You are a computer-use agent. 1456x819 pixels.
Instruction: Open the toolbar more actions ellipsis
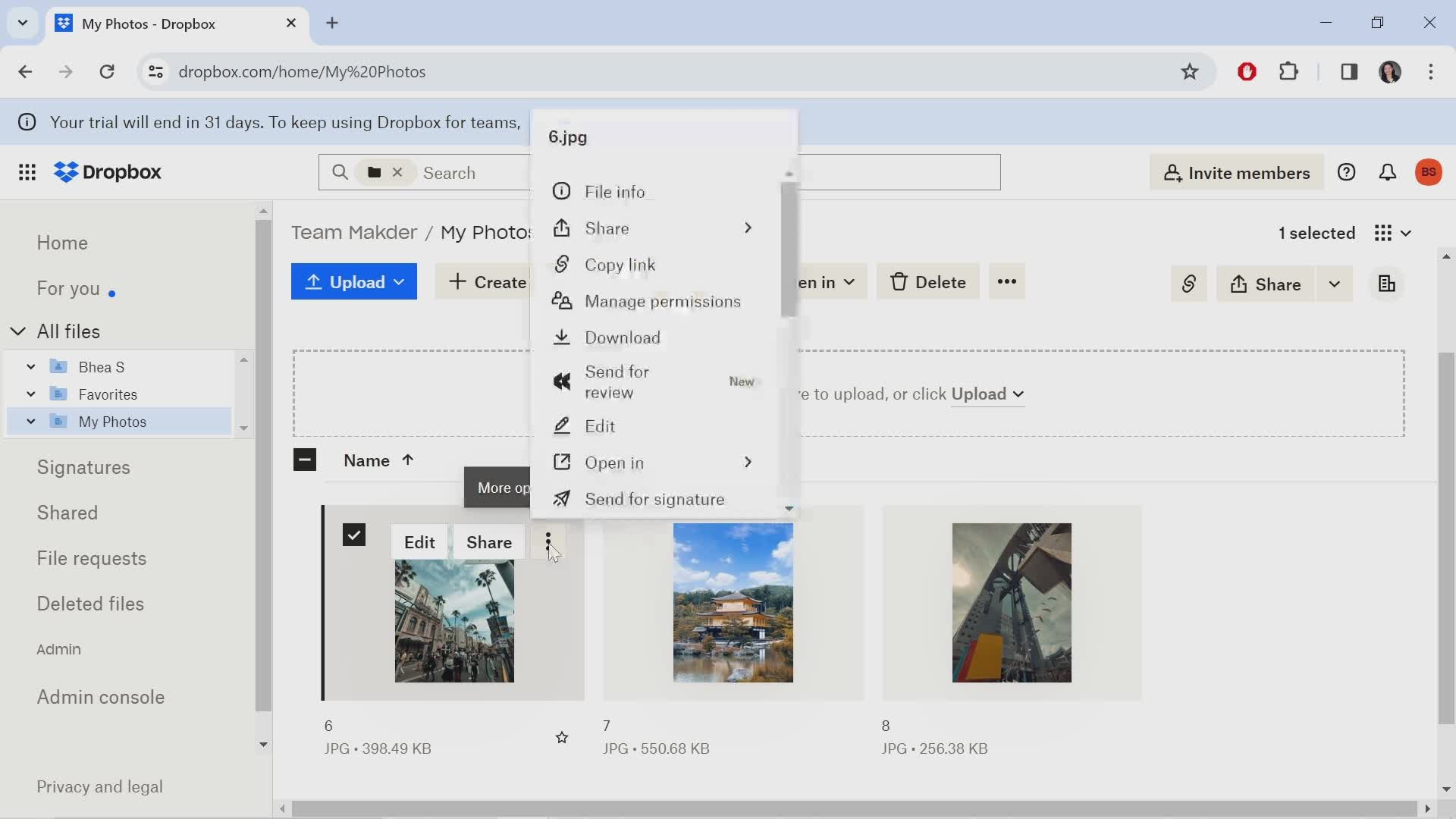pyautogui.click(x=1006, y=282)
